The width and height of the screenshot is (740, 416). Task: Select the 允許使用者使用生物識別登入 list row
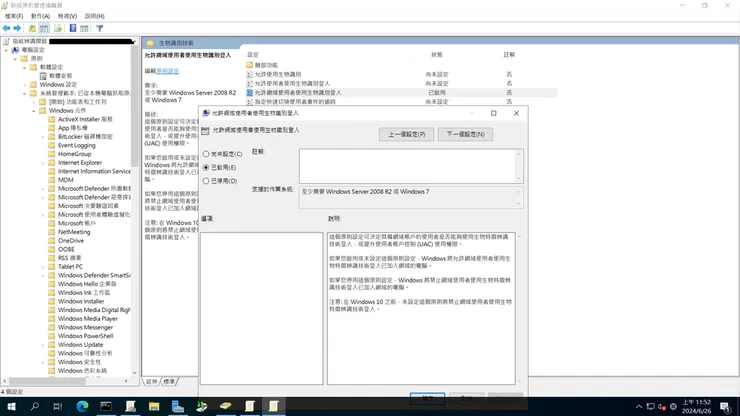pyautogui.click(x=401, y=84)
